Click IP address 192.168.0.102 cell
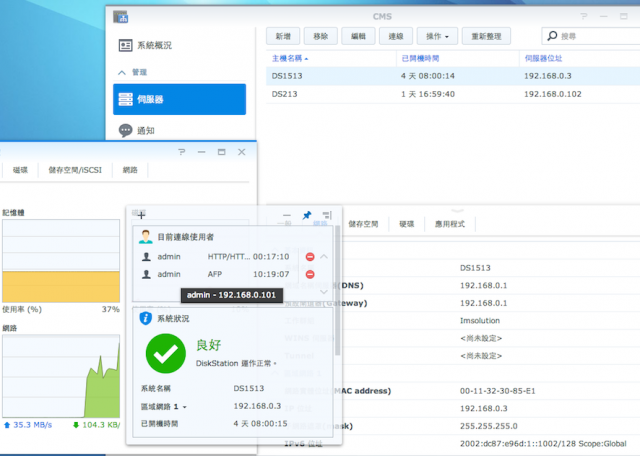This screenshot has height=456, width=640. 553,94
